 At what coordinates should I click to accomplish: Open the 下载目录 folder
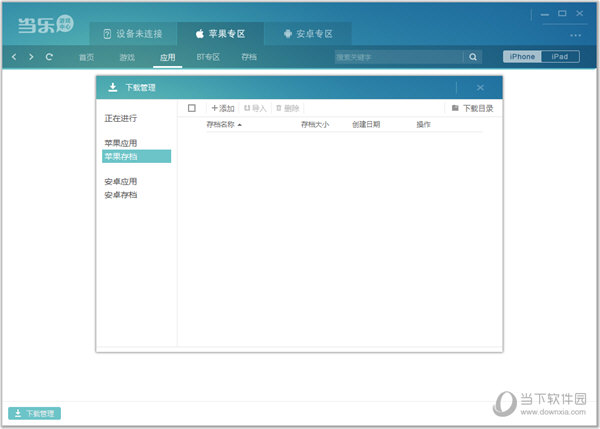pos(472,108)
